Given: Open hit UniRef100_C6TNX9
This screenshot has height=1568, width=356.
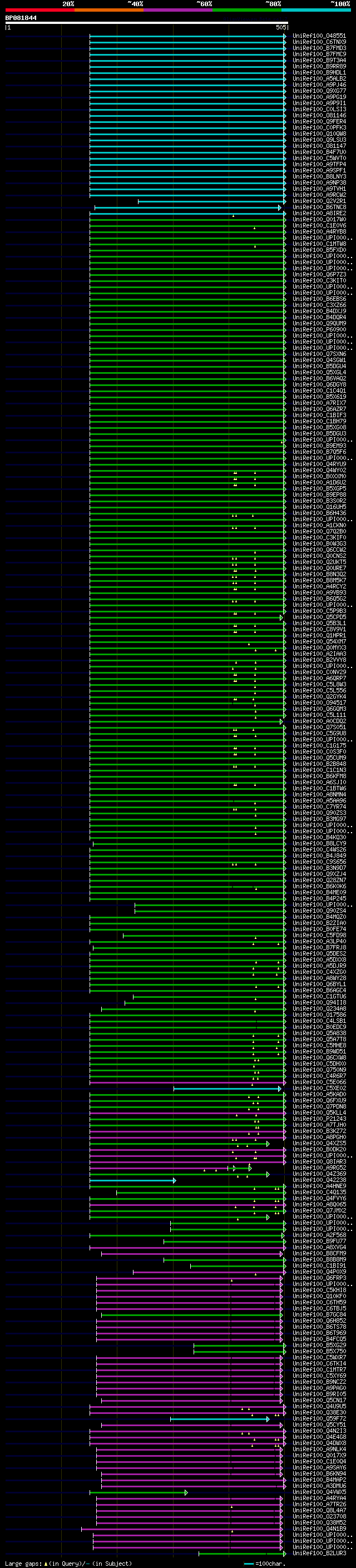Looking at the screenshot, I should (x=319, y=42).
